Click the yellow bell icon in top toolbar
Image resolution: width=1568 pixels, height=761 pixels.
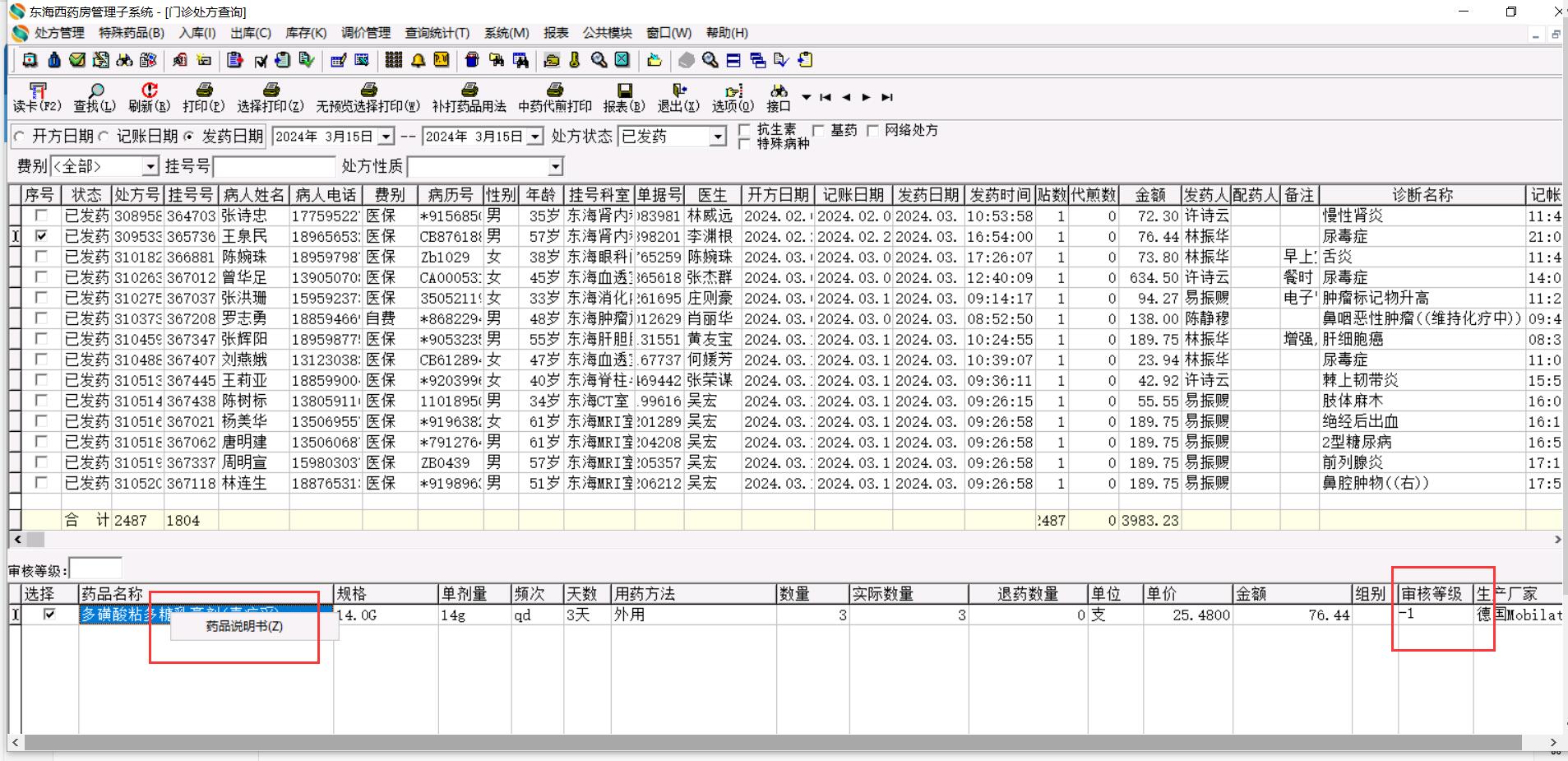pos(418,60)
